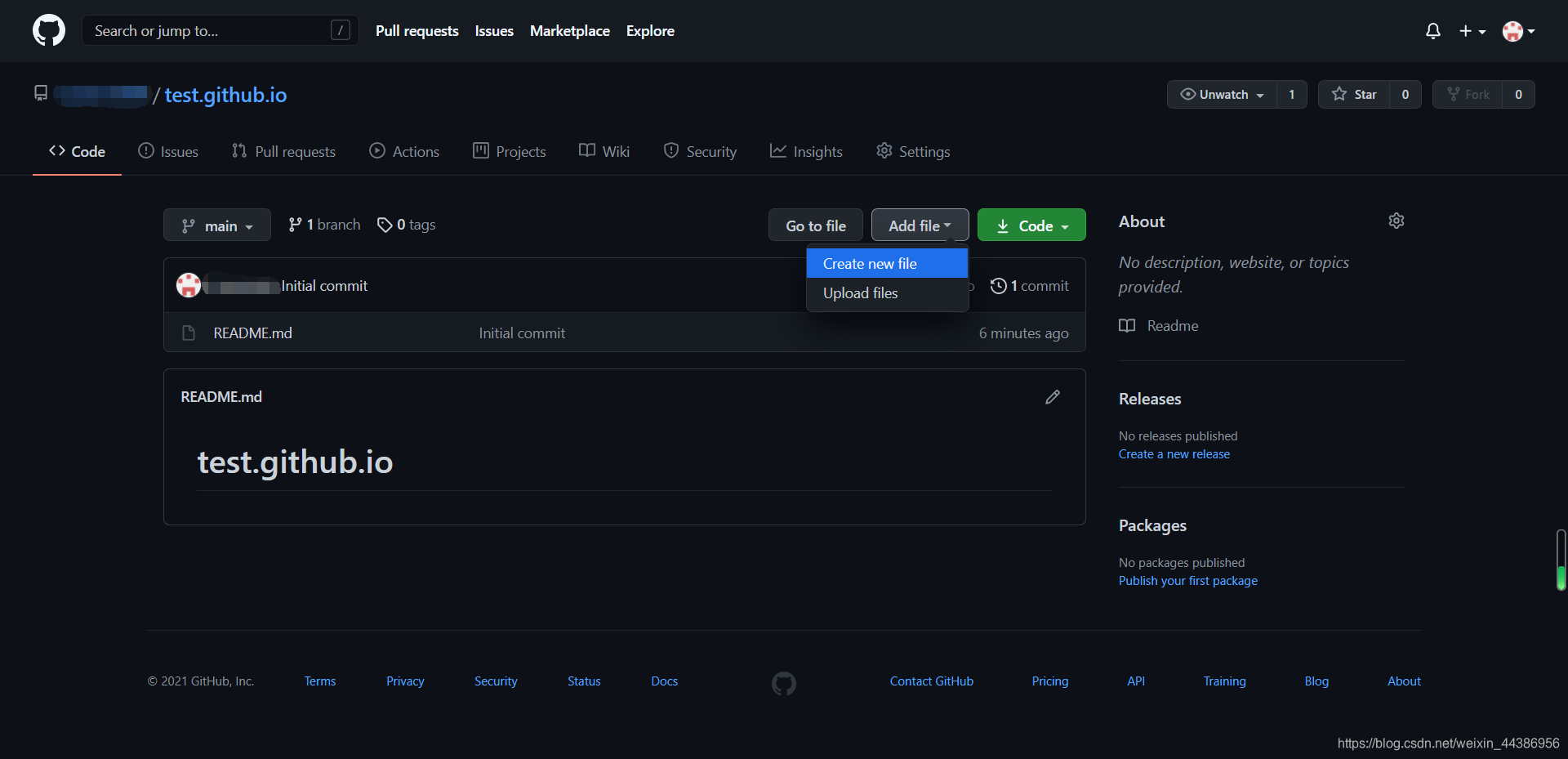
Task: Click the Packages heading
Action: click(x=1152, y=525)
